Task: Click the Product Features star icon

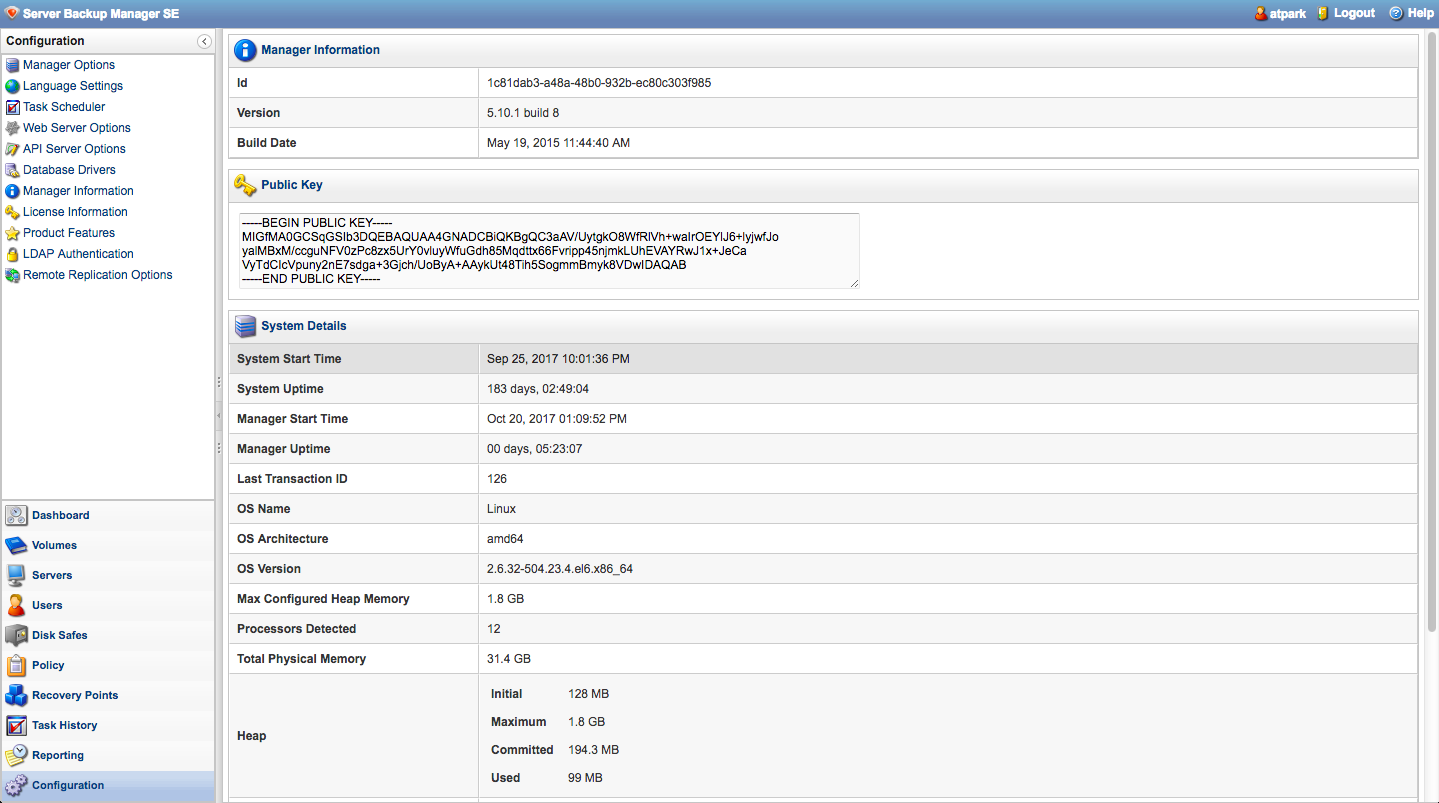Action: pyautogui.click(x=12, y=233)
